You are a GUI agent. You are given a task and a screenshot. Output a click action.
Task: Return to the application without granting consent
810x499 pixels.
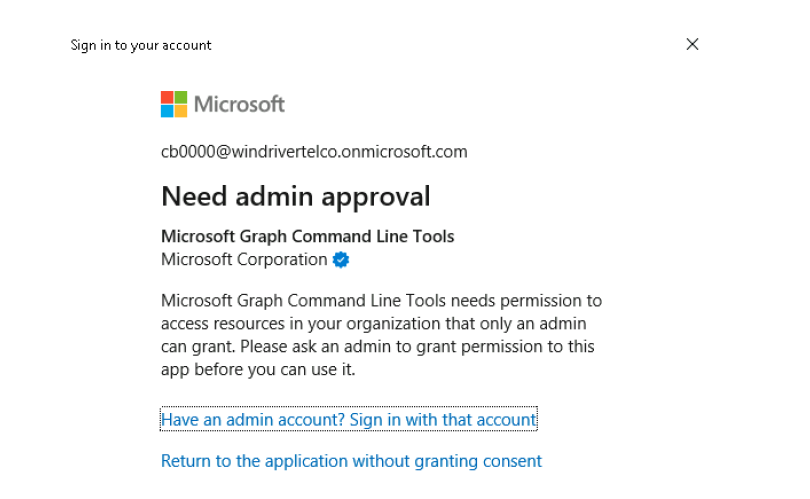click(351, 461)
